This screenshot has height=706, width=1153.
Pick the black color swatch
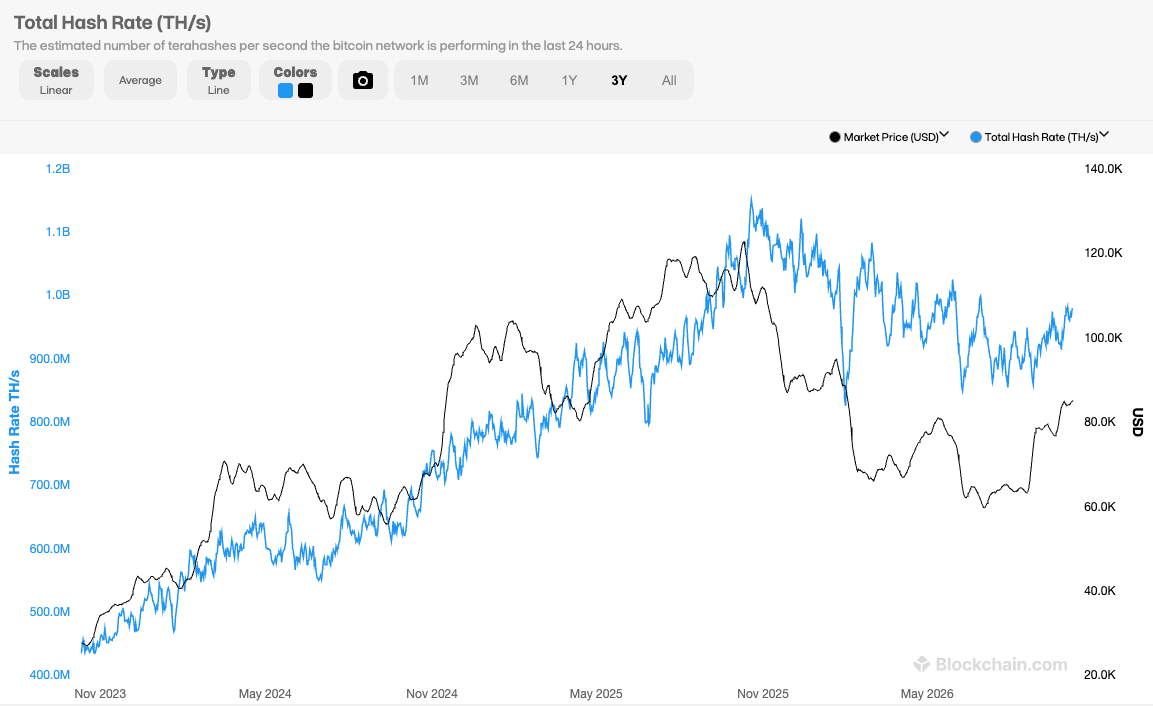point(305,90)
